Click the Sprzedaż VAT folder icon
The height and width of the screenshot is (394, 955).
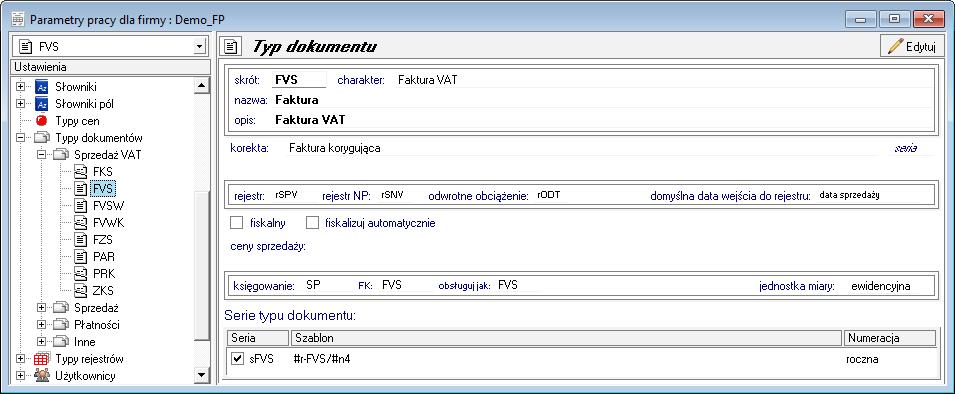click(62, 155)
